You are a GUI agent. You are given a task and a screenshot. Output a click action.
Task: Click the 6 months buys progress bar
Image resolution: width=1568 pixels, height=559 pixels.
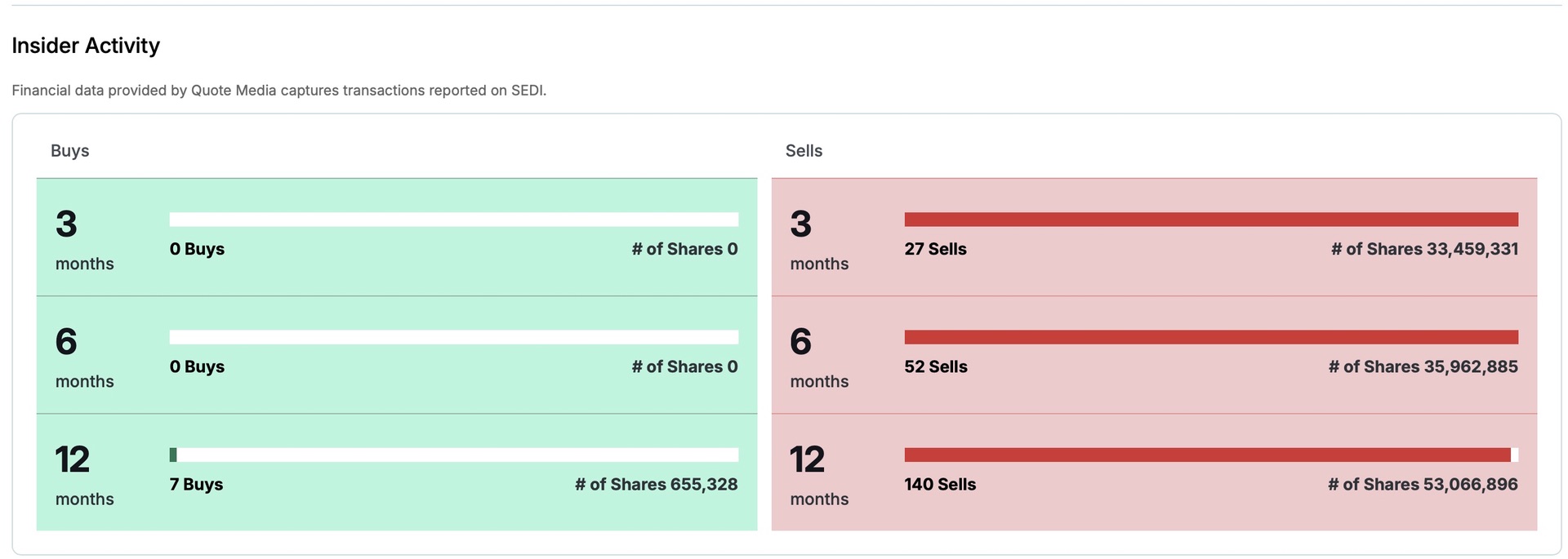coord(453,337)
